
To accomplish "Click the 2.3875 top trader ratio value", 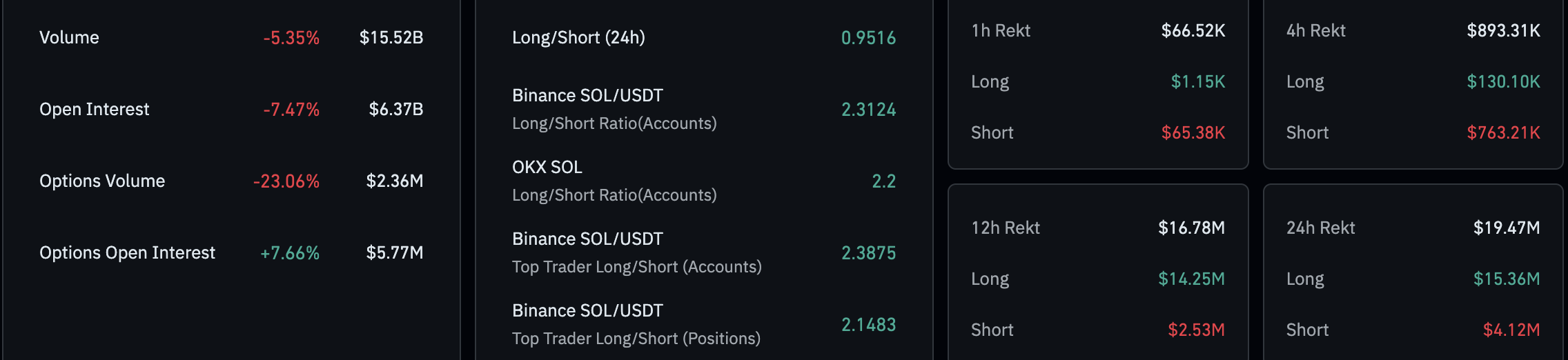I will pos(868,252).
